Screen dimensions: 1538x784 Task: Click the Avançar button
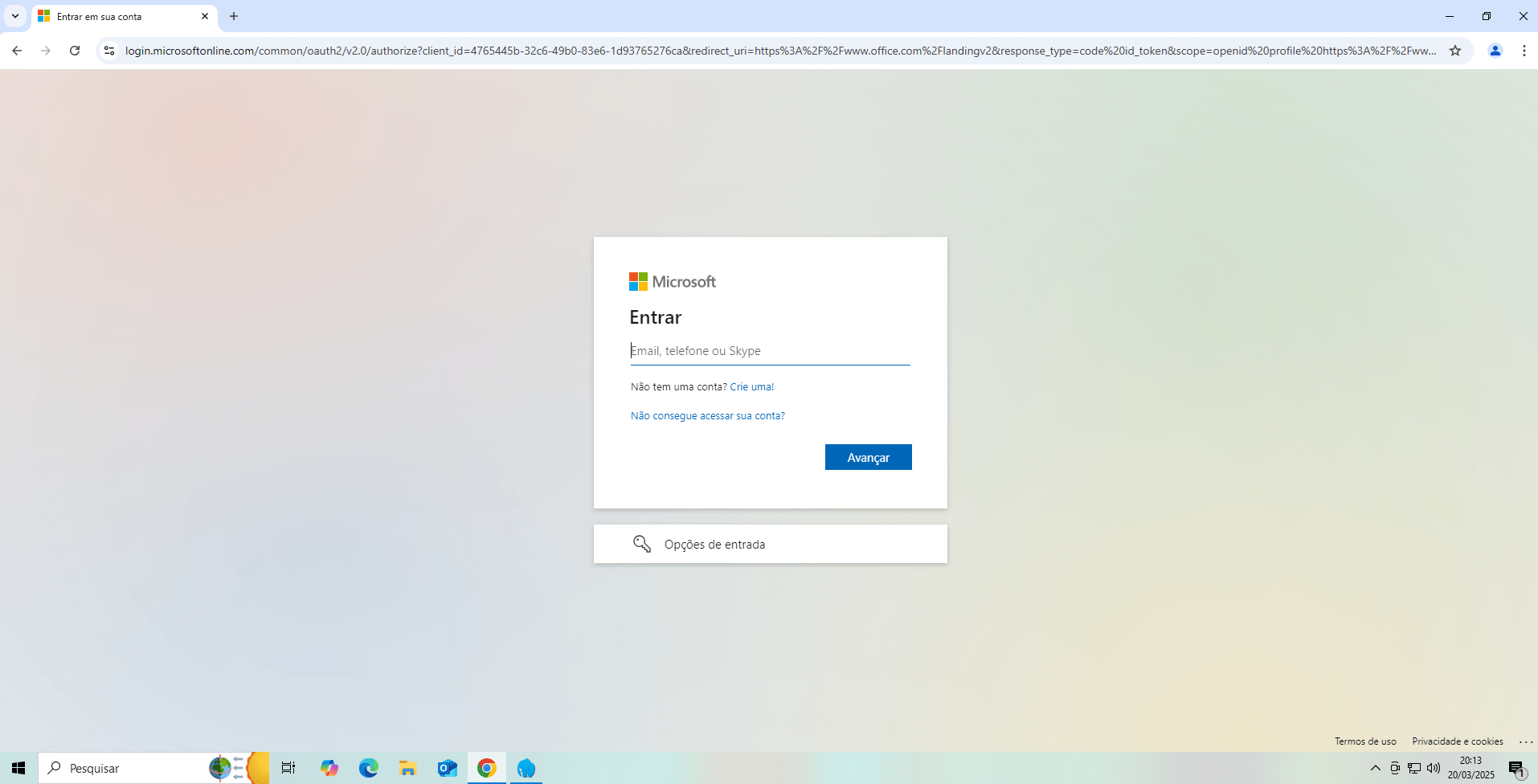[x=868, y=456]
